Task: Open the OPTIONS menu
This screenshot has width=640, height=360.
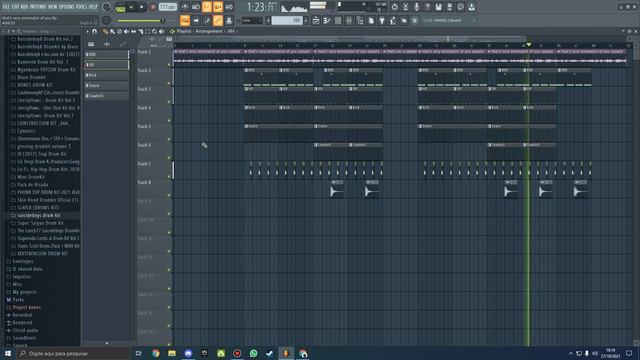Action: (67, 7)
